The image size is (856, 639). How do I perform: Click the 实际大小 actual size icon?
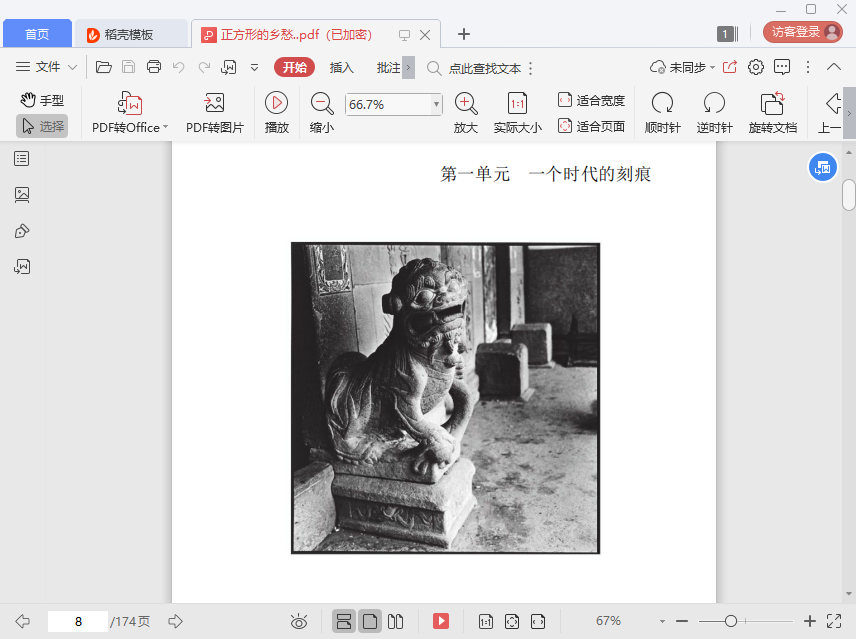tap(517, 103)
